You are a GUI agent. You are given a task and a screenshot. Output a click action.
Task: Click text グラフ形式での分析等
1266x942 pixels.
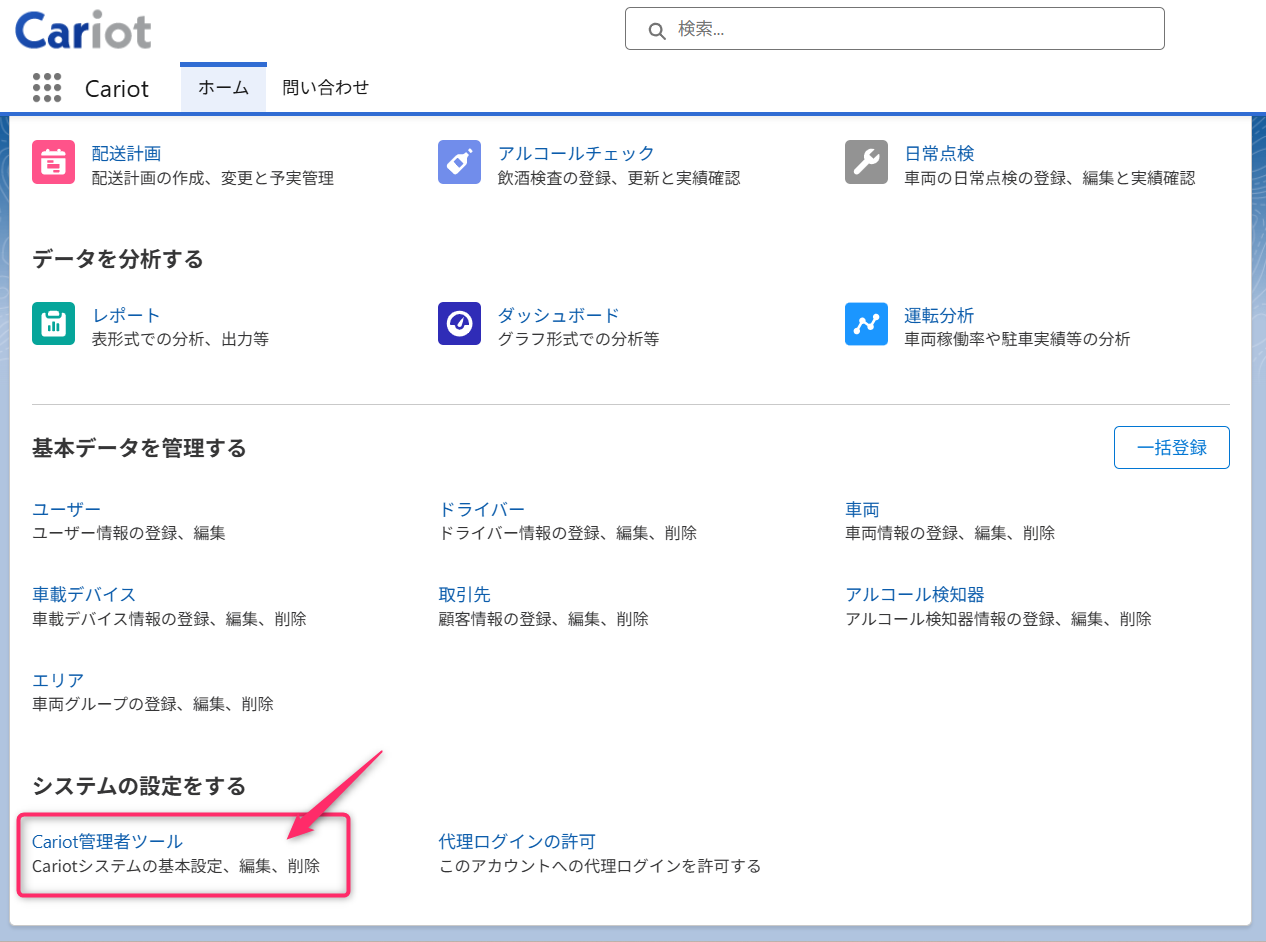(579, 340)
